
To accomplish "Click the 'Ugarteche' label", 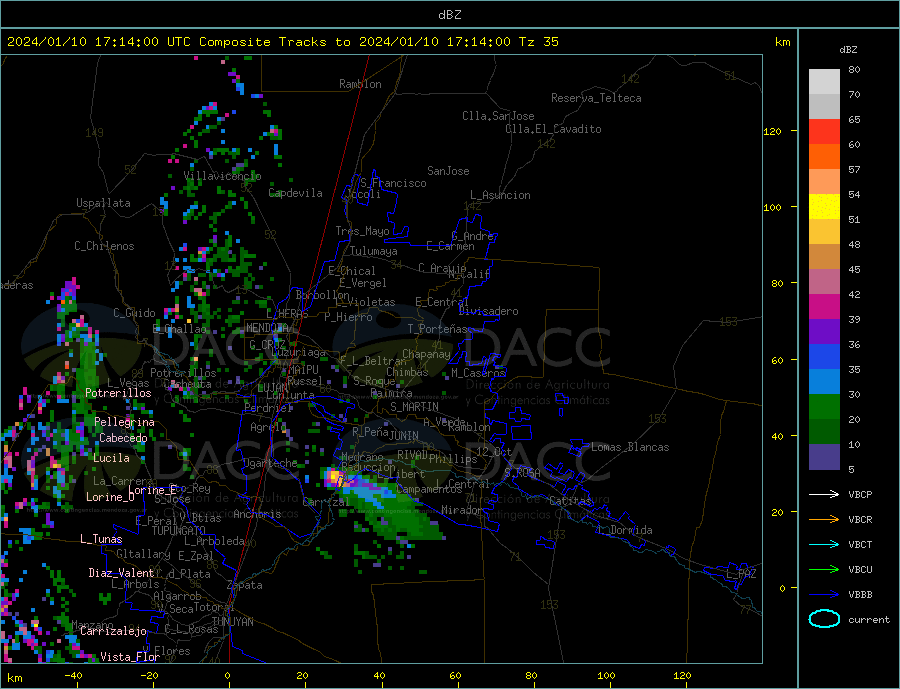I will pyautogui.click(x=270, y=463).
